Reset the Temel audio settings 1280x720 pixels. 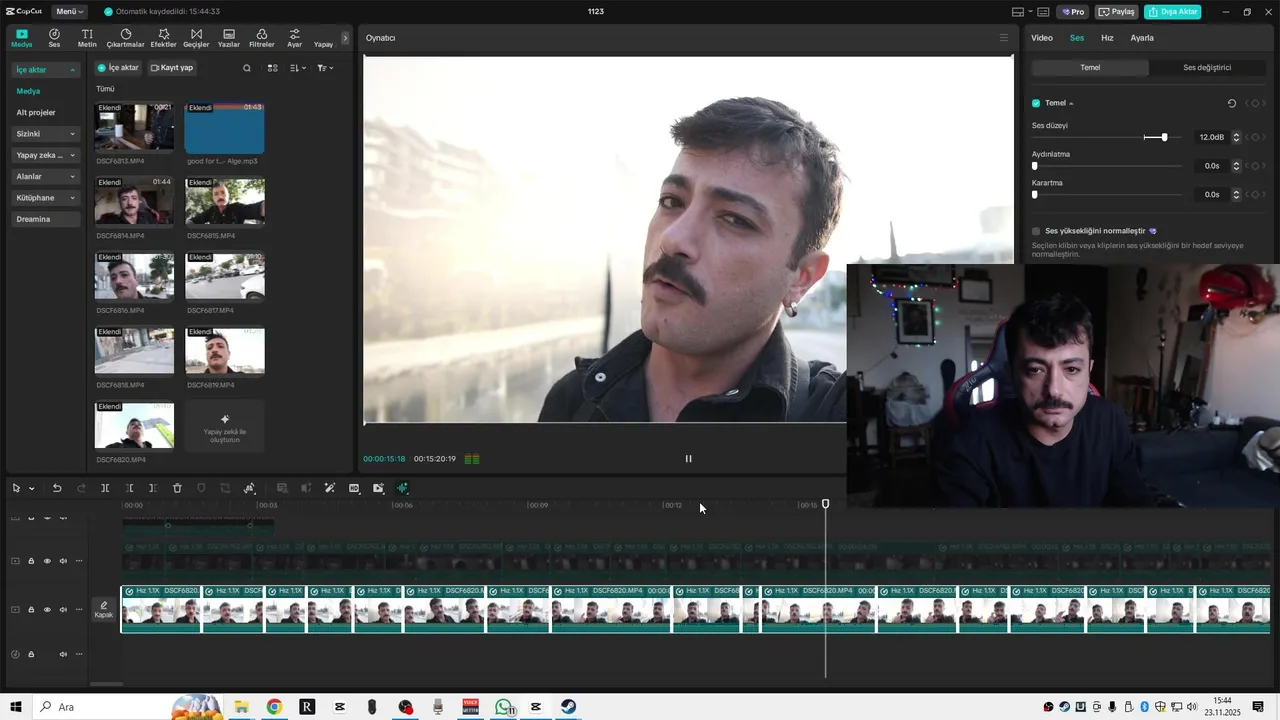[1232, 103]
